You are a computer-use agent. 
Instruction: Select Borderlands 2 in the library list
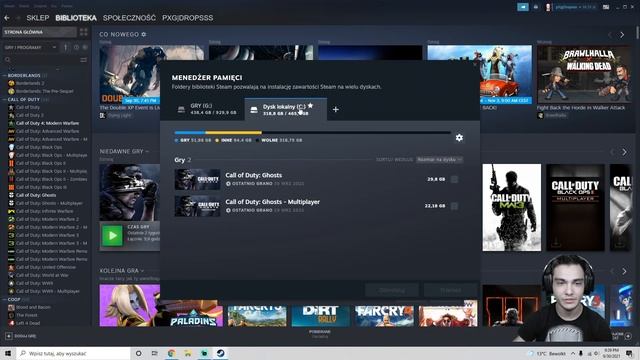30,83
